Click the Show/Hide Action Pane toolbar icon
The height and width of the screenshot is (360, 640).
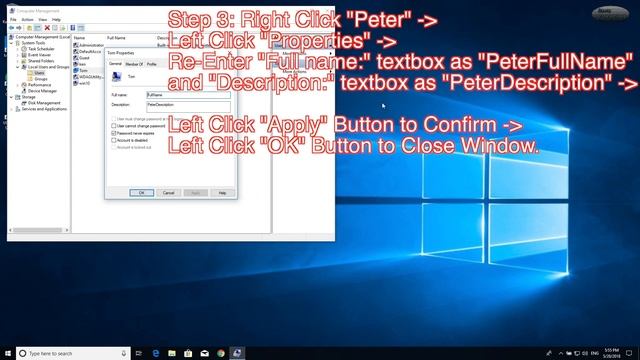pos(81,28)
